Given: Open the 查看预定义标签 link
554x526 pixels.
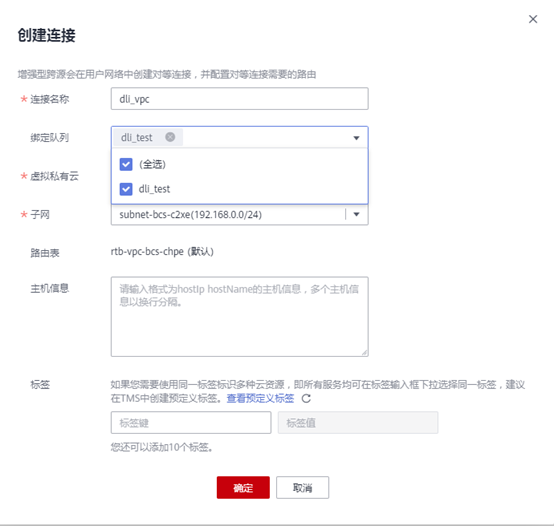Looking at the screenshot, I should (260, 398).
